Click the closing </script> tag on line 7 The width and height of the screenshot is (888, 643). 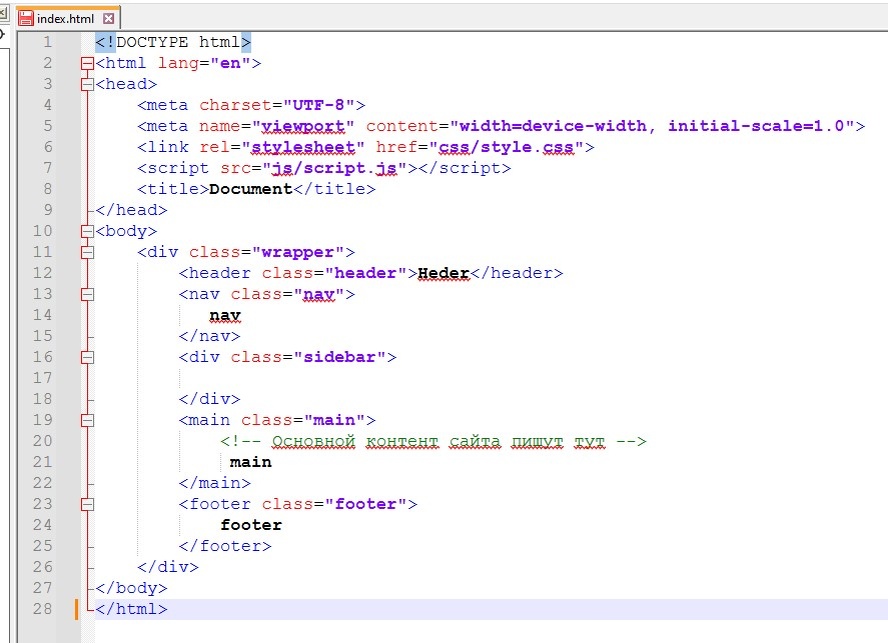tap(464, 168)
